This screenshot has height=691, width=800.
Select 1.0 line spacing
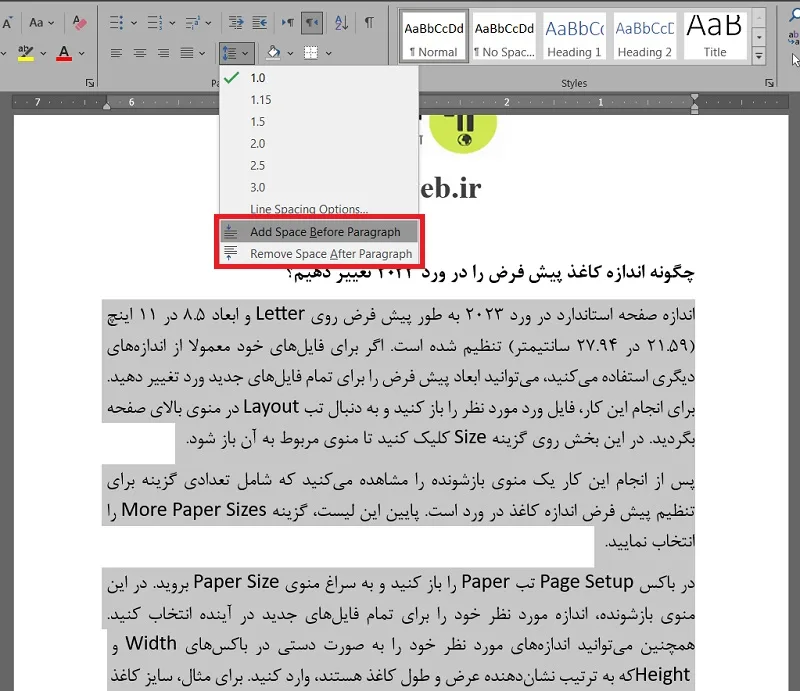tap(319, 78)
